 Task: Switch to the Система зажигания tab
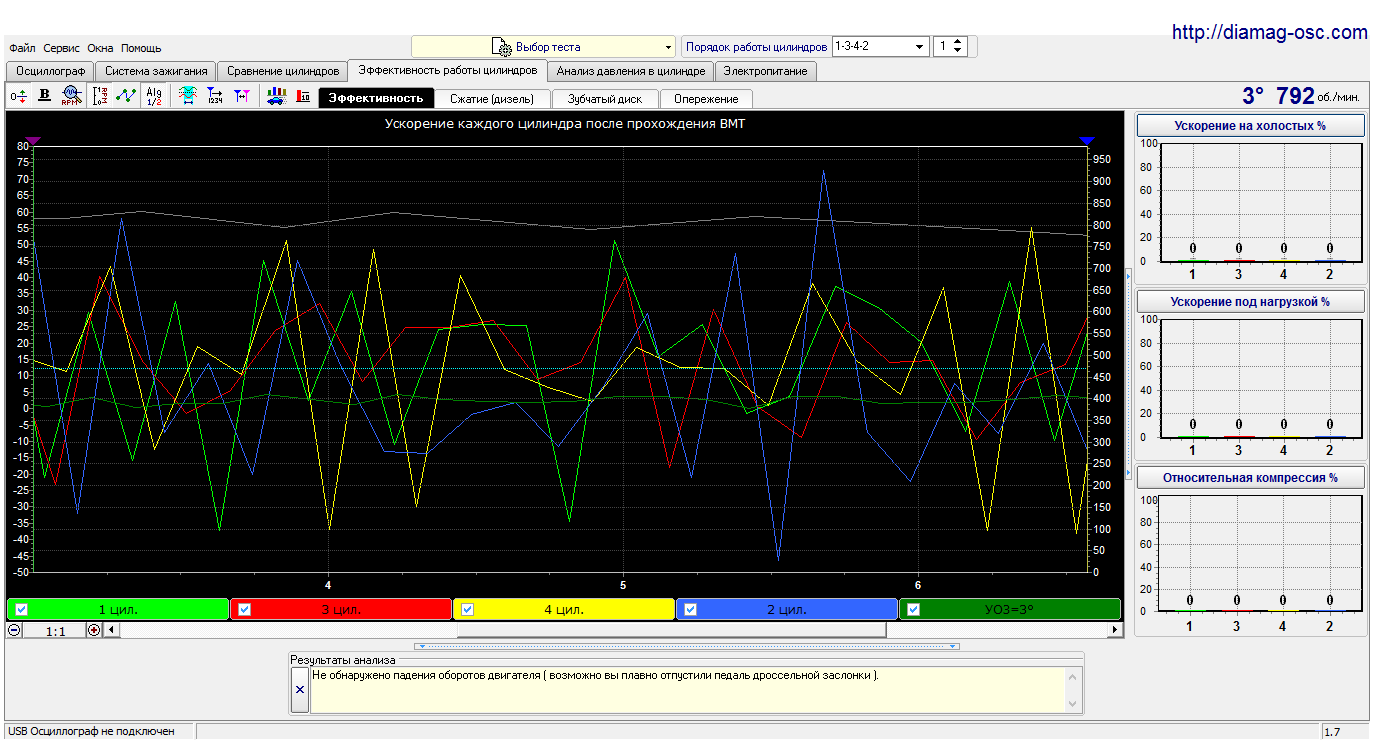click(x=156, y=71)
